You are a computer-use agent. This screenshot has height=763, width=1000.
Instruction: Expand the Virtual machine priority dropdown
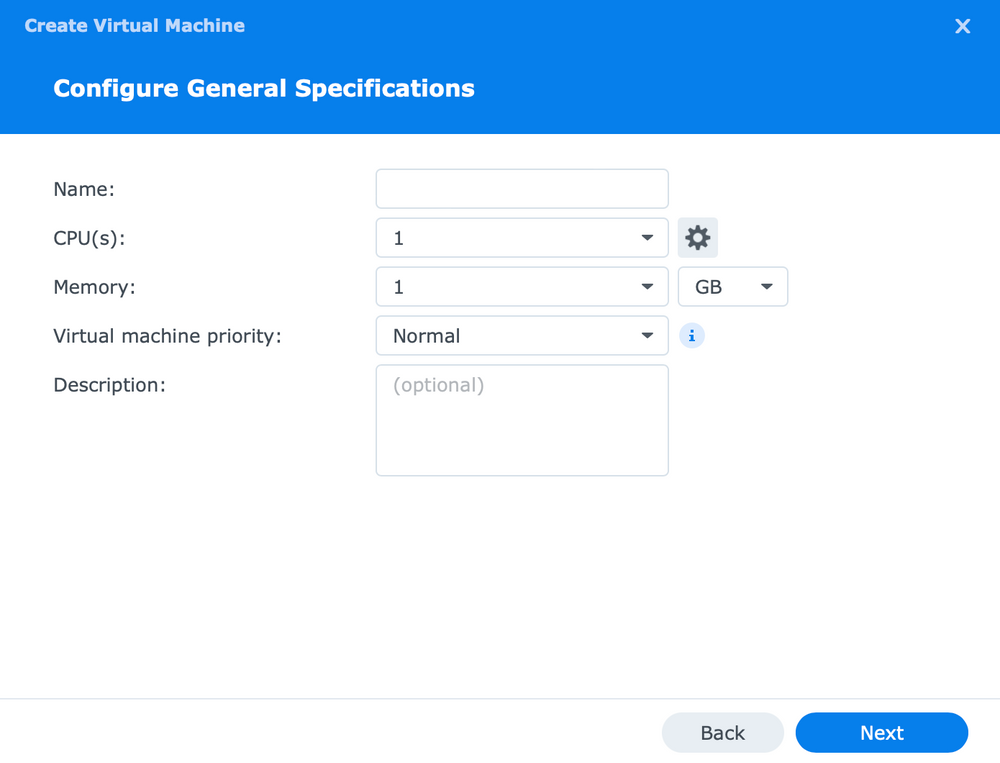(647, 335)
